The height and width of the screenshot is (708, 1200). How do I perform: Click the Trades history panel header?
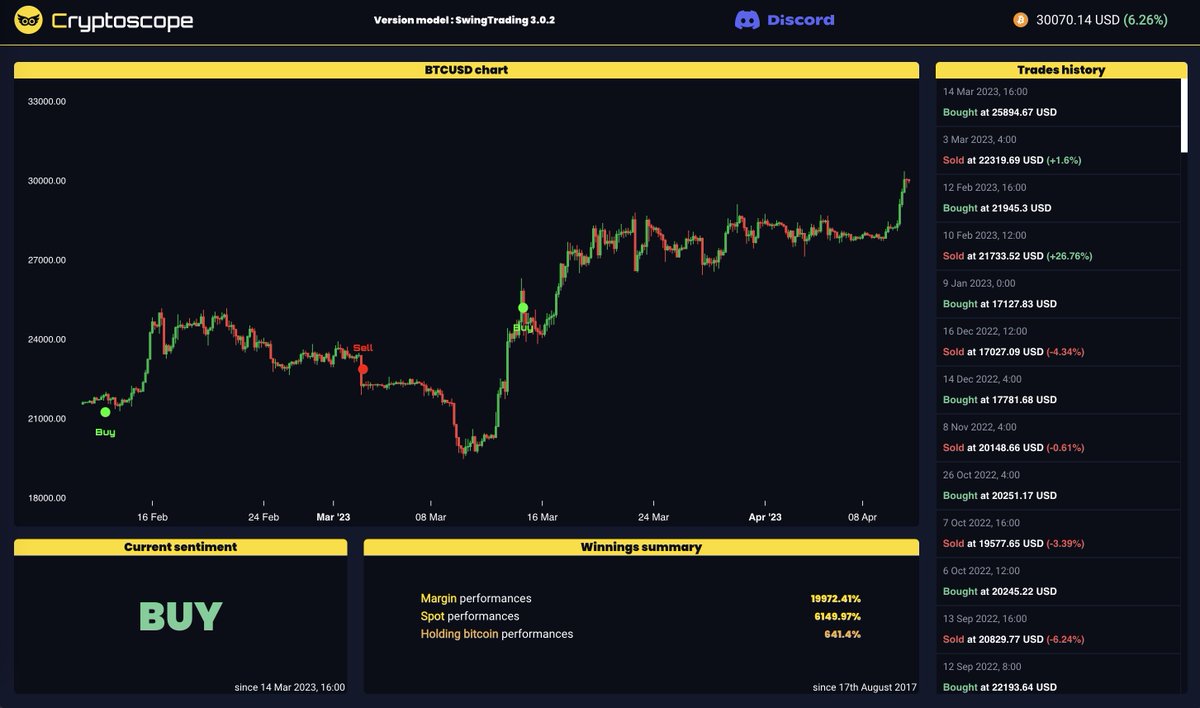pos(1061,70)
